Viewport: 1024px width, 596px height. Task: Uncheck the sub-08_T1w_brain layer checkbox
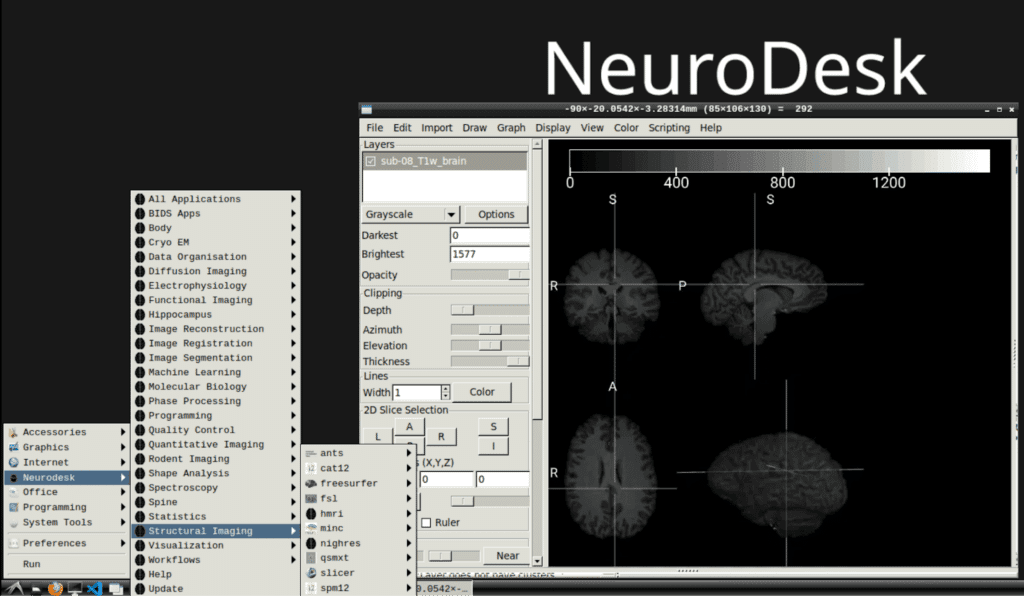(x=370, y=161)
